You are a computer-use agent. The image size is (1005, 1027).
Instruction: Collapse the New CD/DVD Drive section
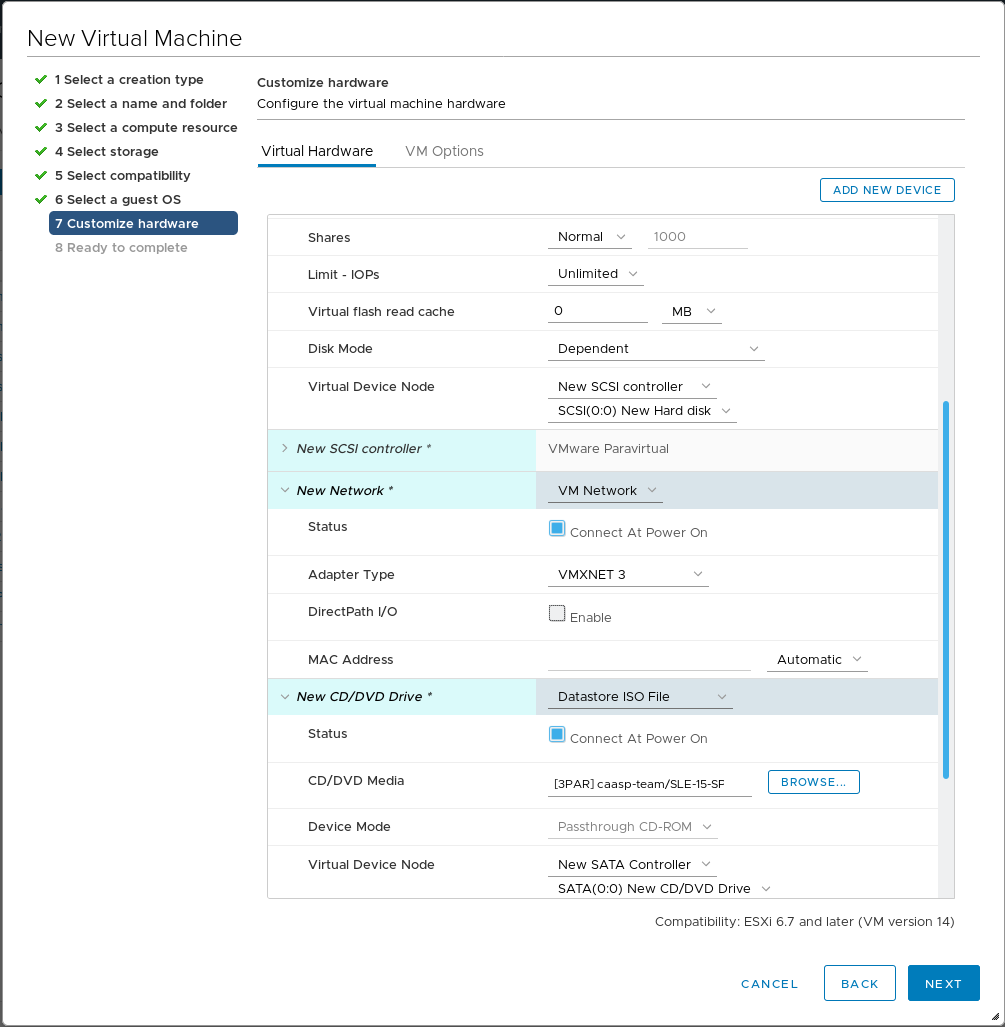(285, 697)
